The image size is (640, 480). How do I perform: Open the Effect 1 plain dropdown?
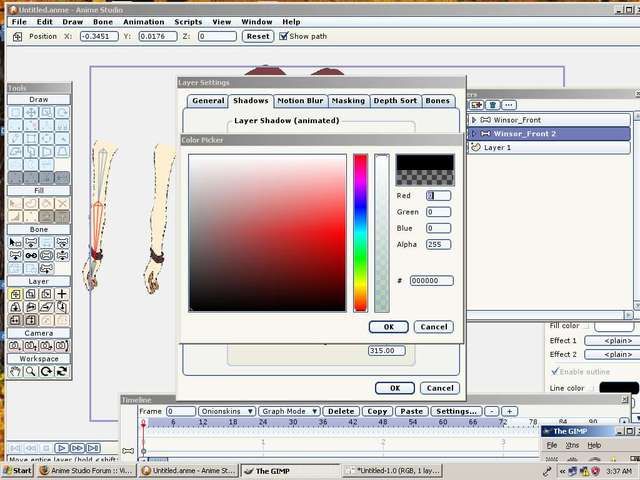pos(612,341)
